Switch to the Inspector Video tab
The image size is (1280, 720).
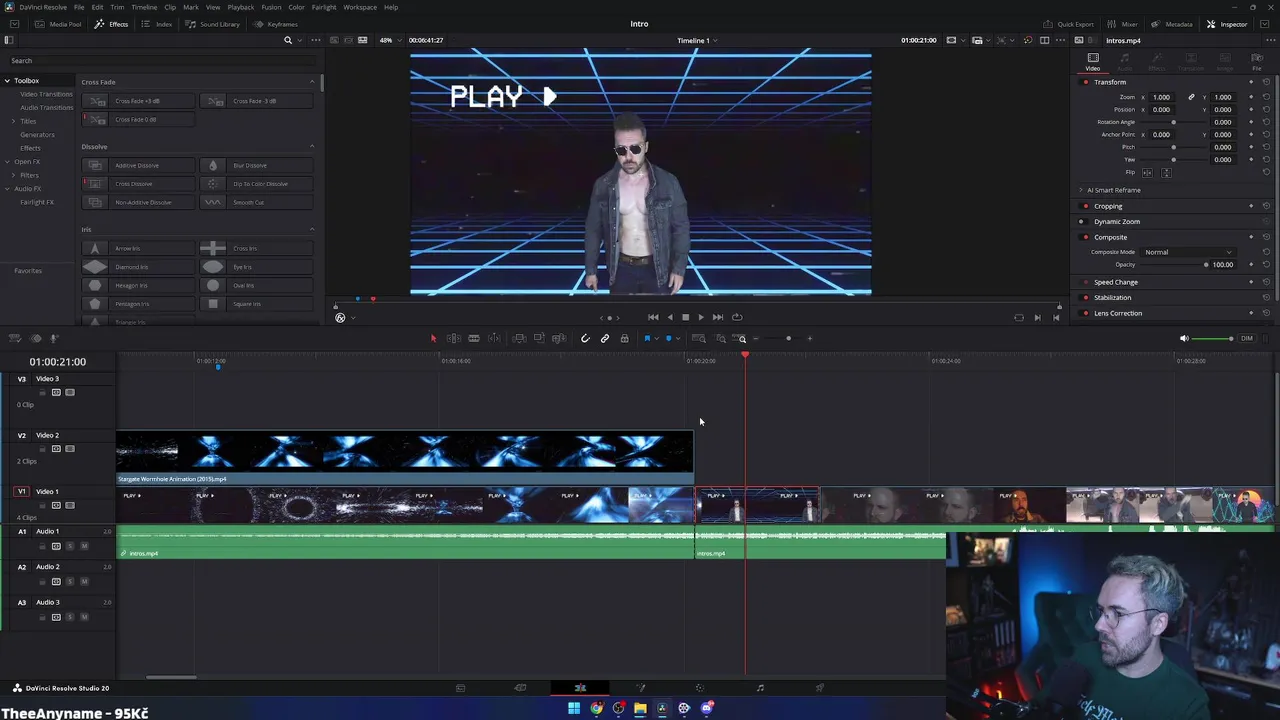[x=1093, y=61]
